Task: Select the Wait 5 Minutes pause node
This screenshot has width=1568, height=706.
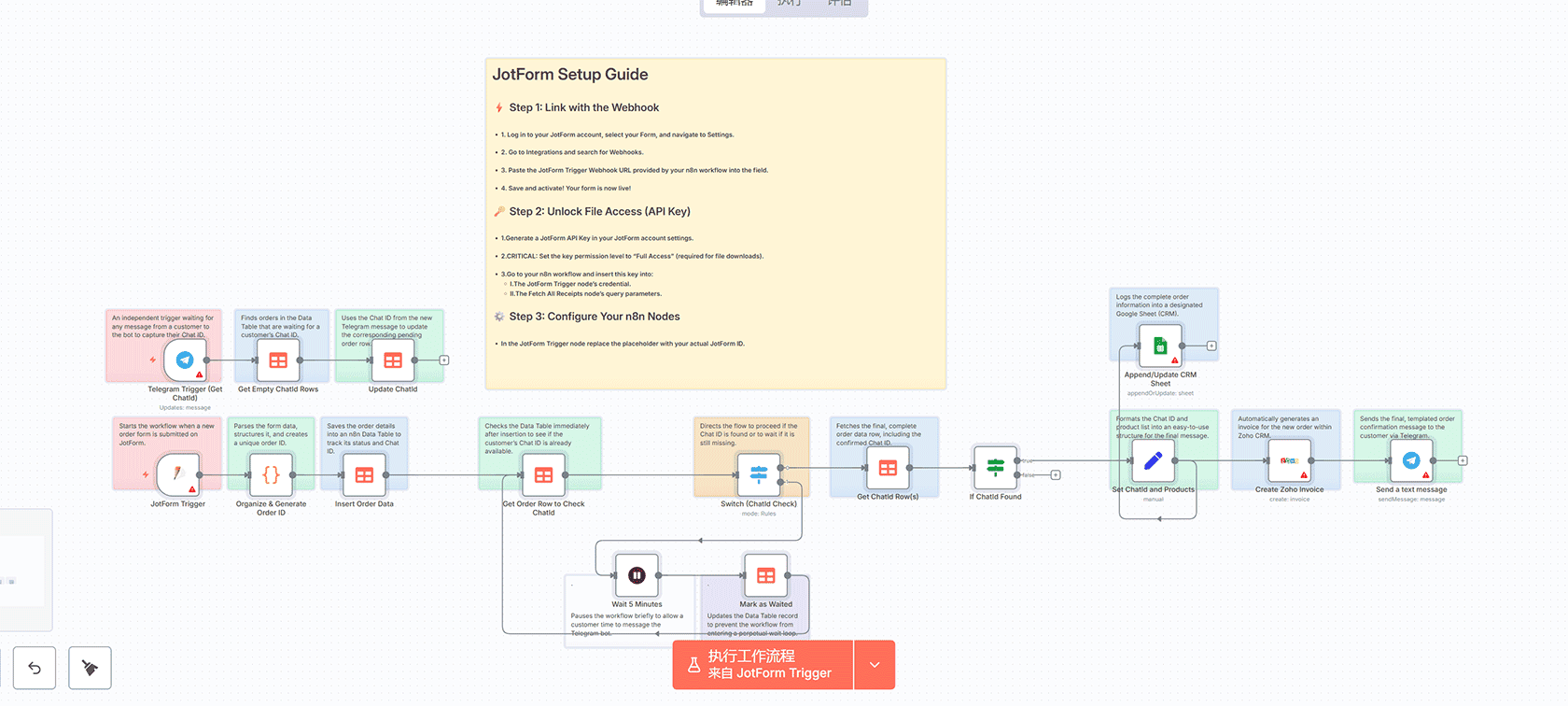Action: click(637, 575)
